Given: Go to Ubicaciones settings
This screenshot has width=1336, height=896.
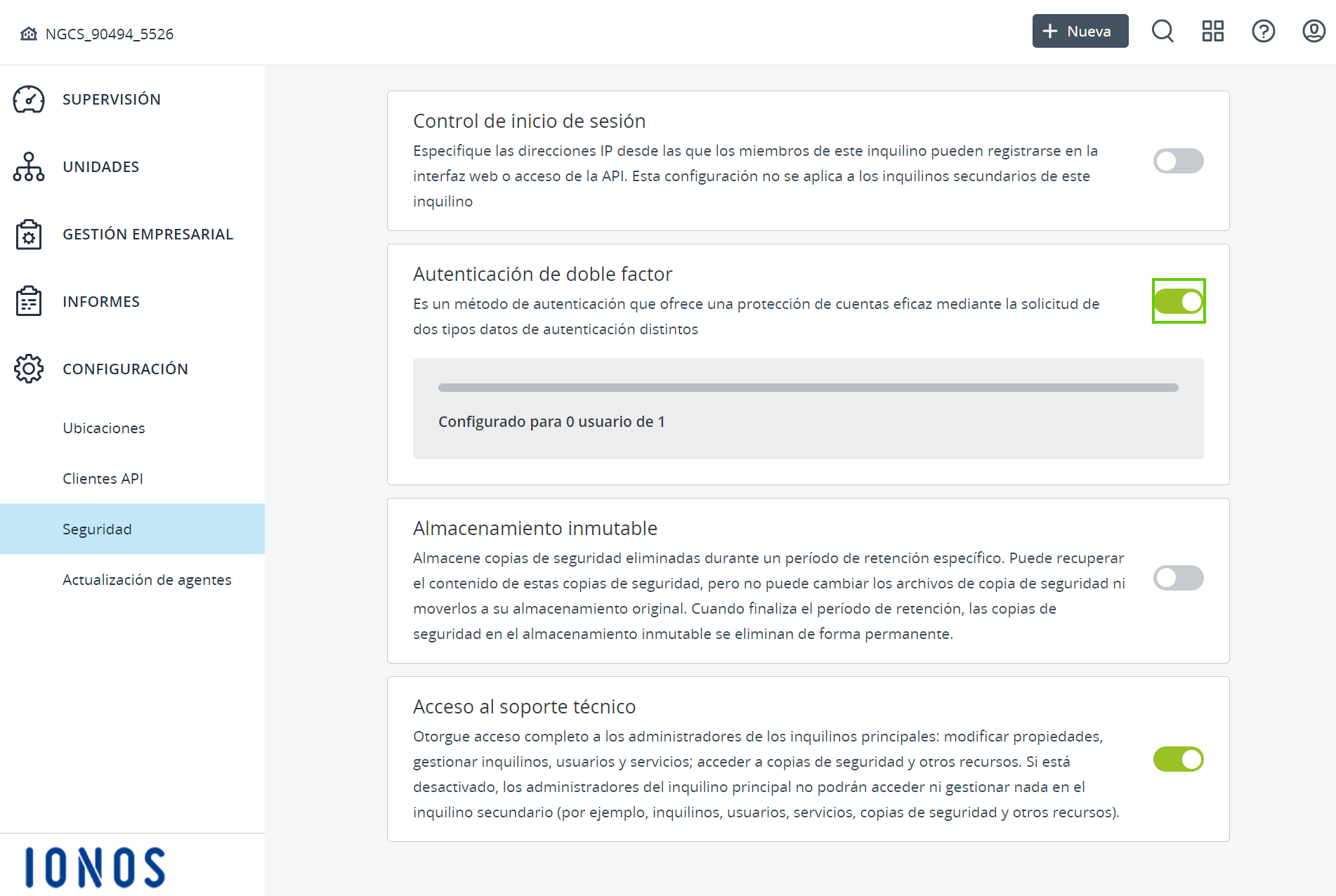Looking at the screenshot, I should tap(132, 428).
